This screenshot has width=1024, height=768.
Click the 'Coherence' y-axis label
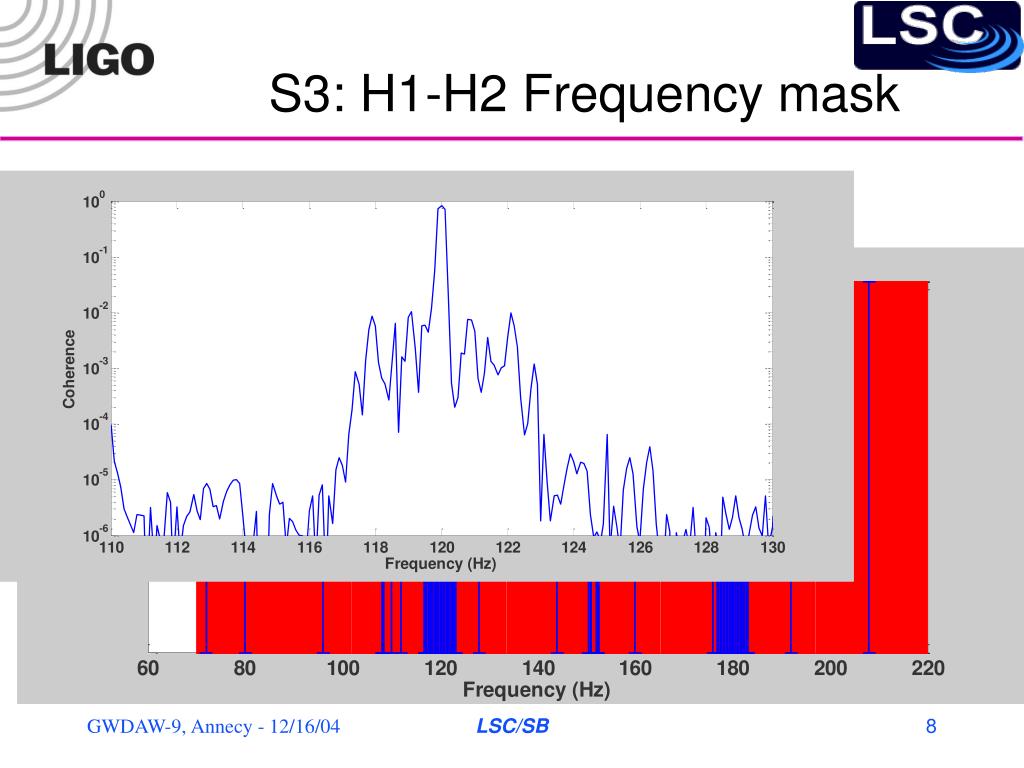tap(69, 369)
